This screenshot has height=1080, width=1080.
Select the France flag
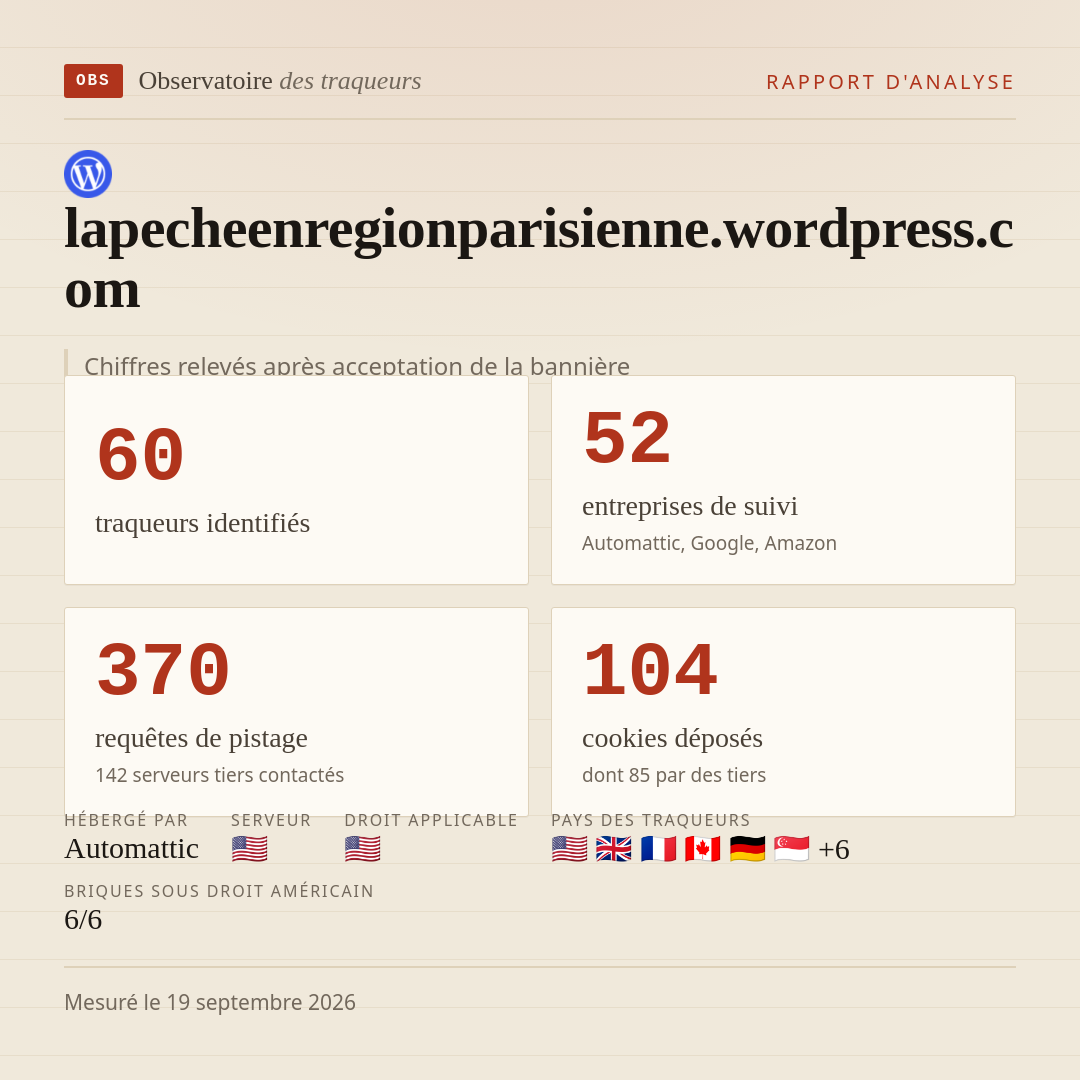coord(658,849)
